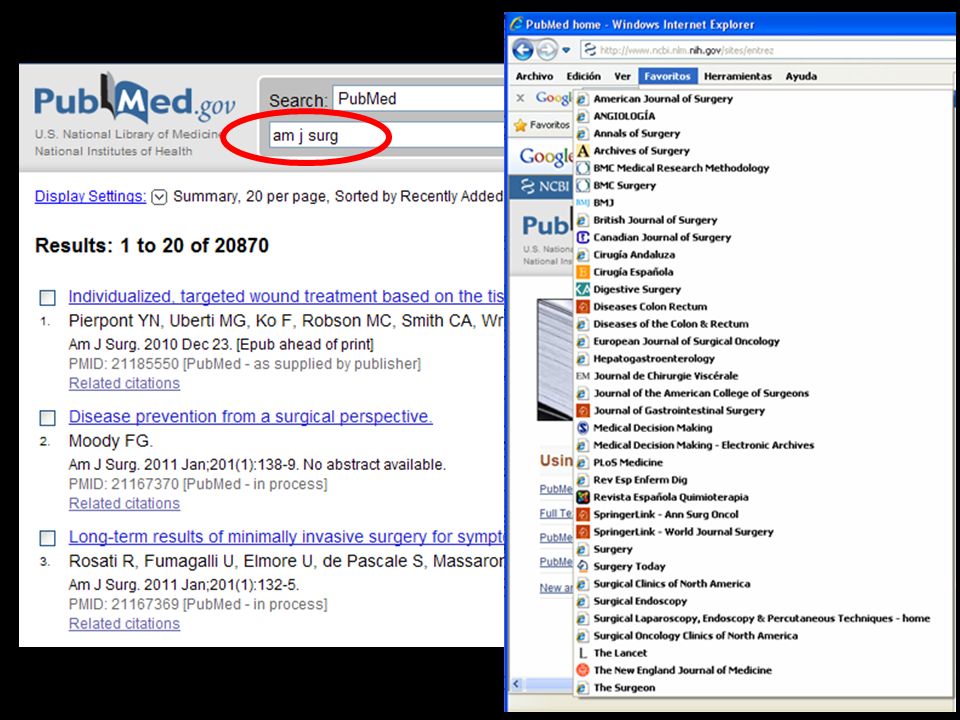The image size is (960, 720).
Task: Click the PubMed.gov logo
Action: 135,100
